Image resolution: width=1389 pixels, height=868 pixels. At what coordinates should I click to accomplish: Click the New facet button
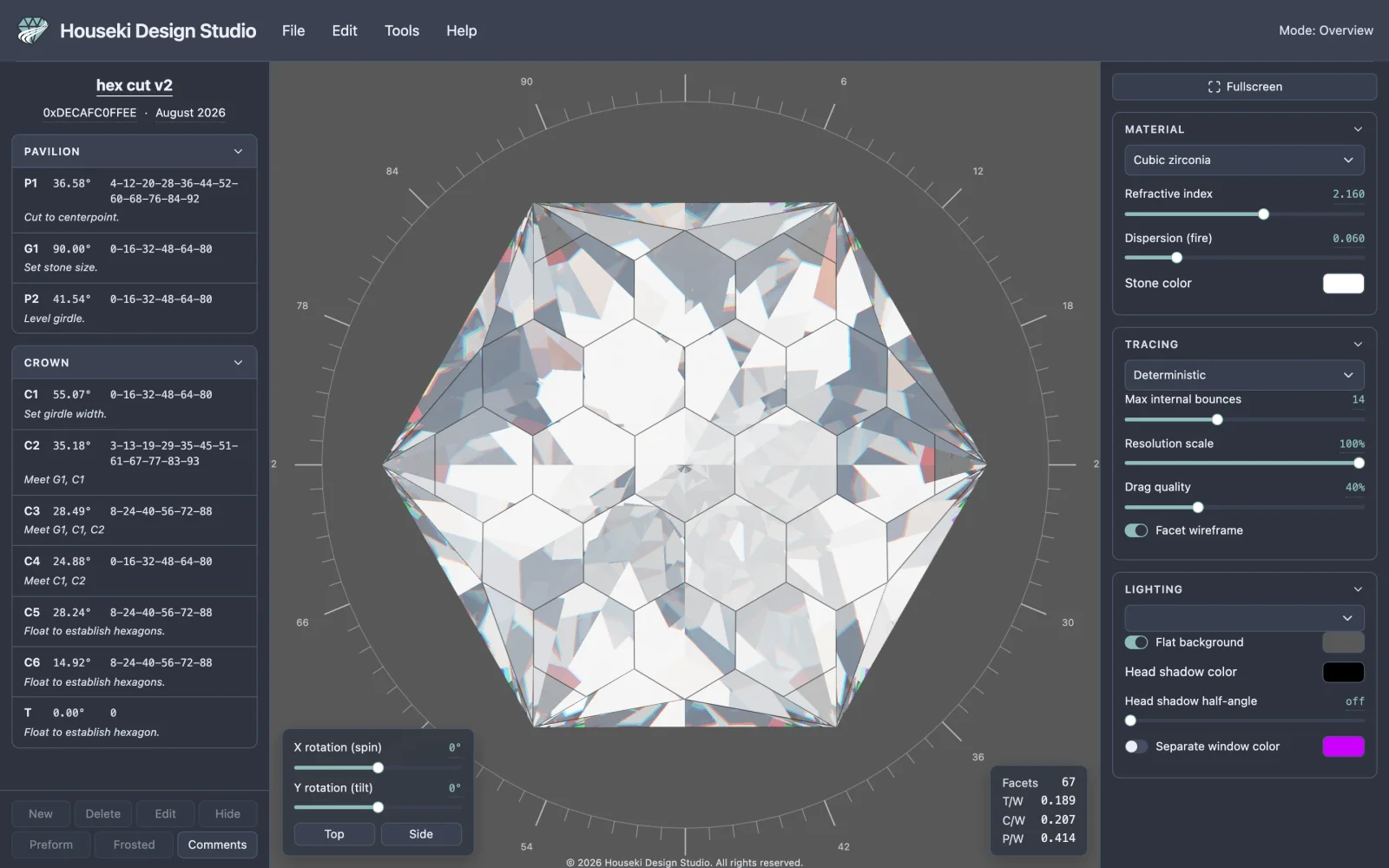click(x=41, y=814)
